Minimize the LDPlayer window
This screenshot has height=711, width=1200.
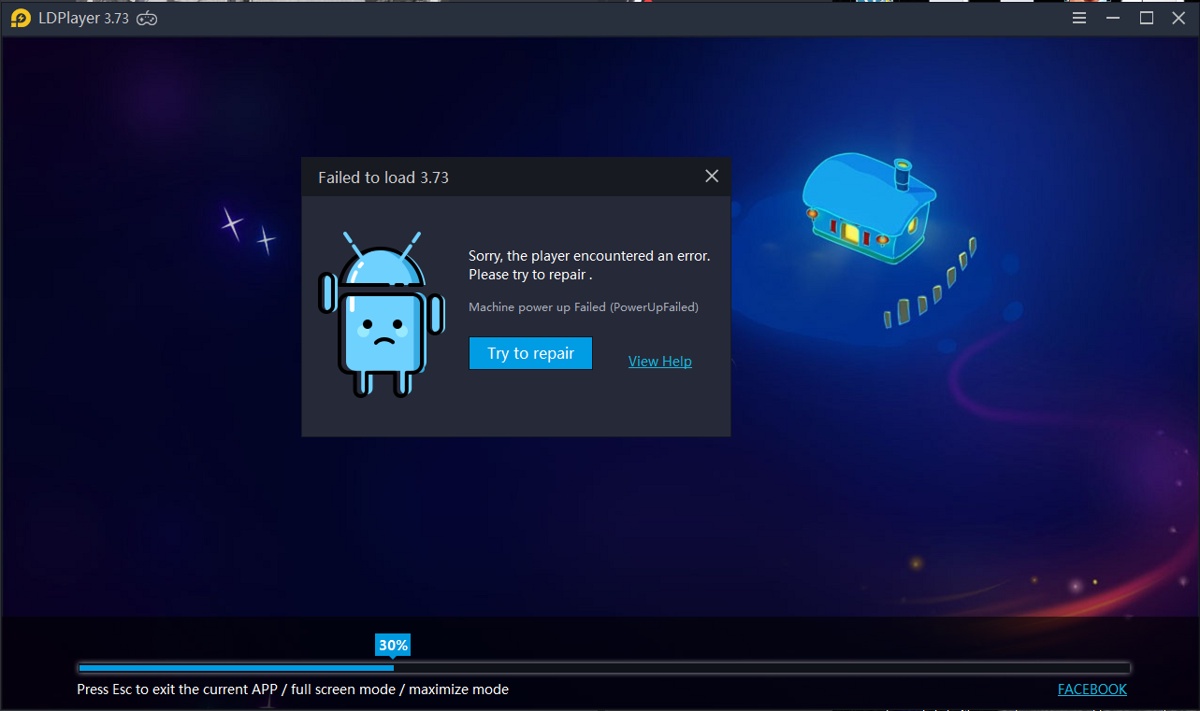pos(1113,18)
